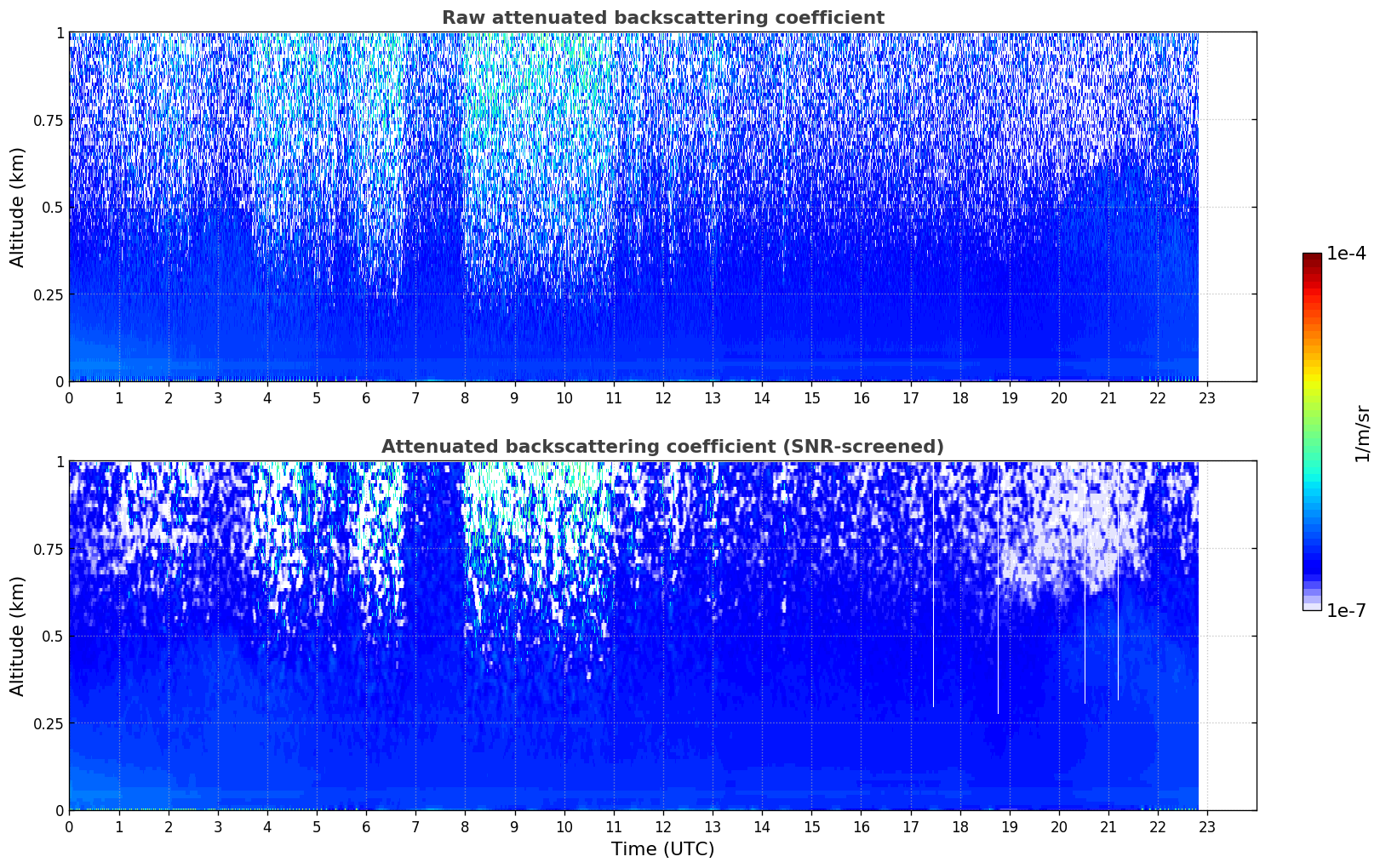The image size is (1380, 868).
Task: Click the "0.75" altitude tick on the top plot
Action: coord(49,120)
